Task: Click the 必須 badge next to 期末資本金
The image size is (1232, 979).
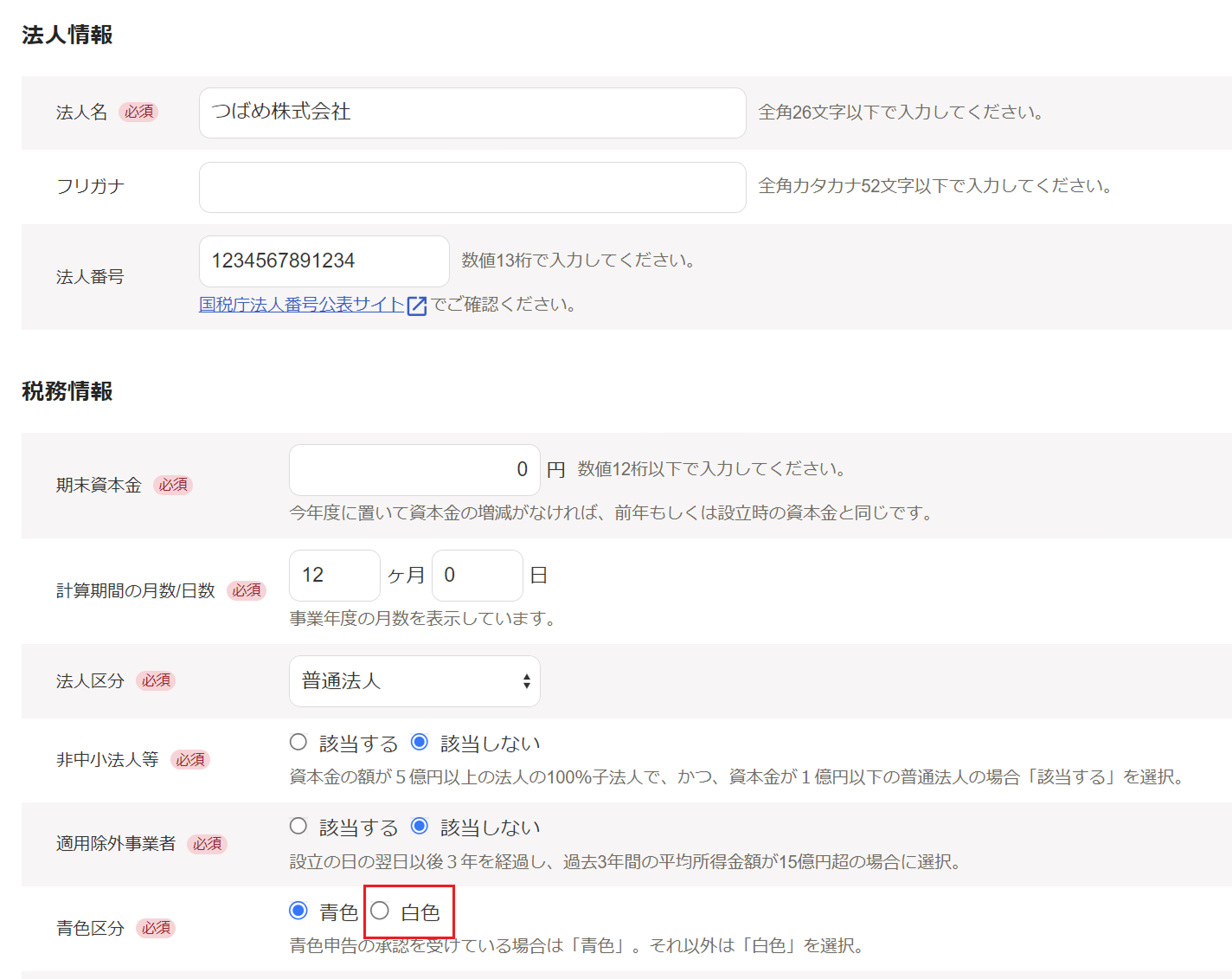Action: point(173,485)
